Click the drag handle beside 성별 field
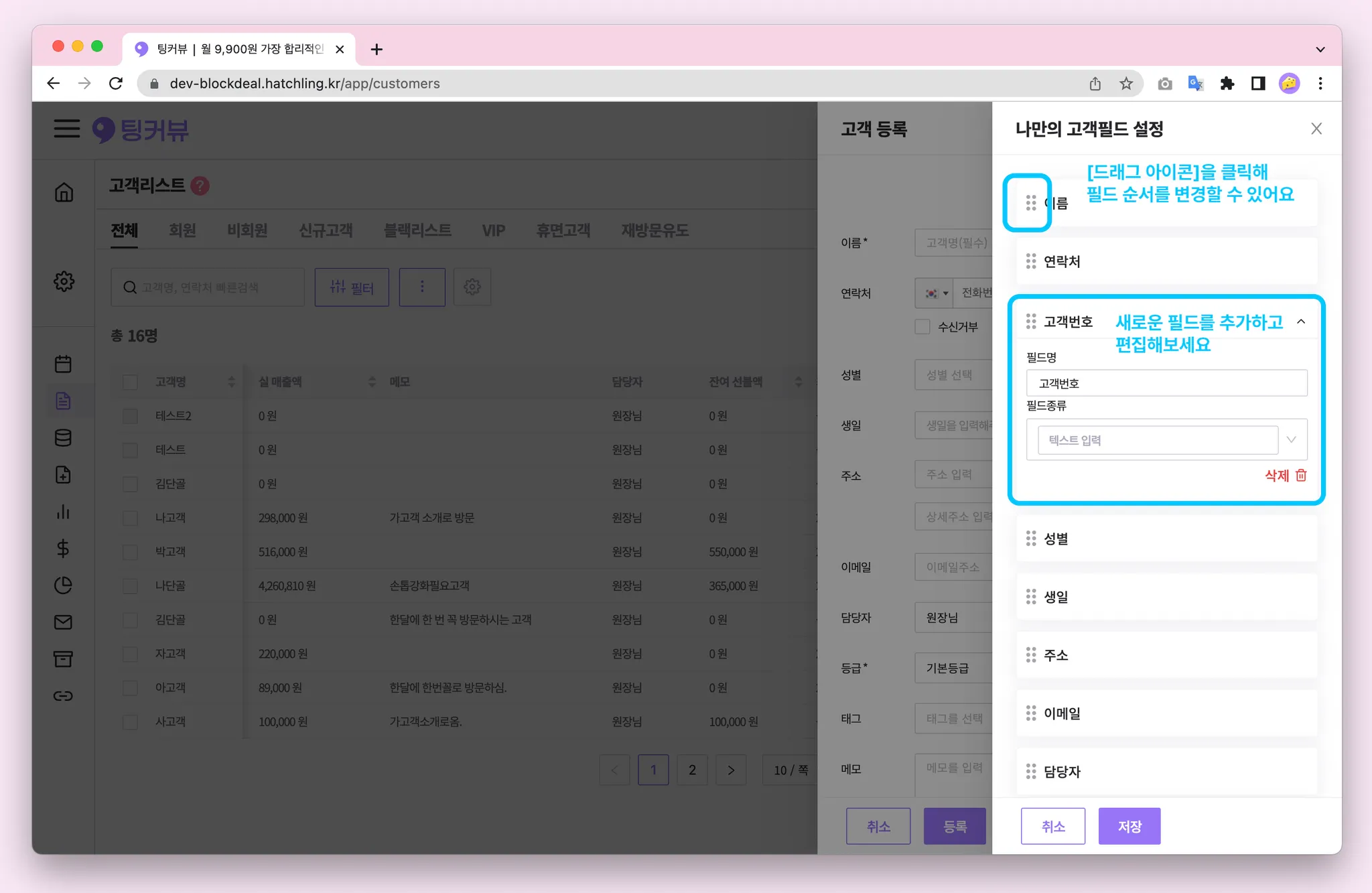Screen dimensions: 1372x893 pos(1030,539)
